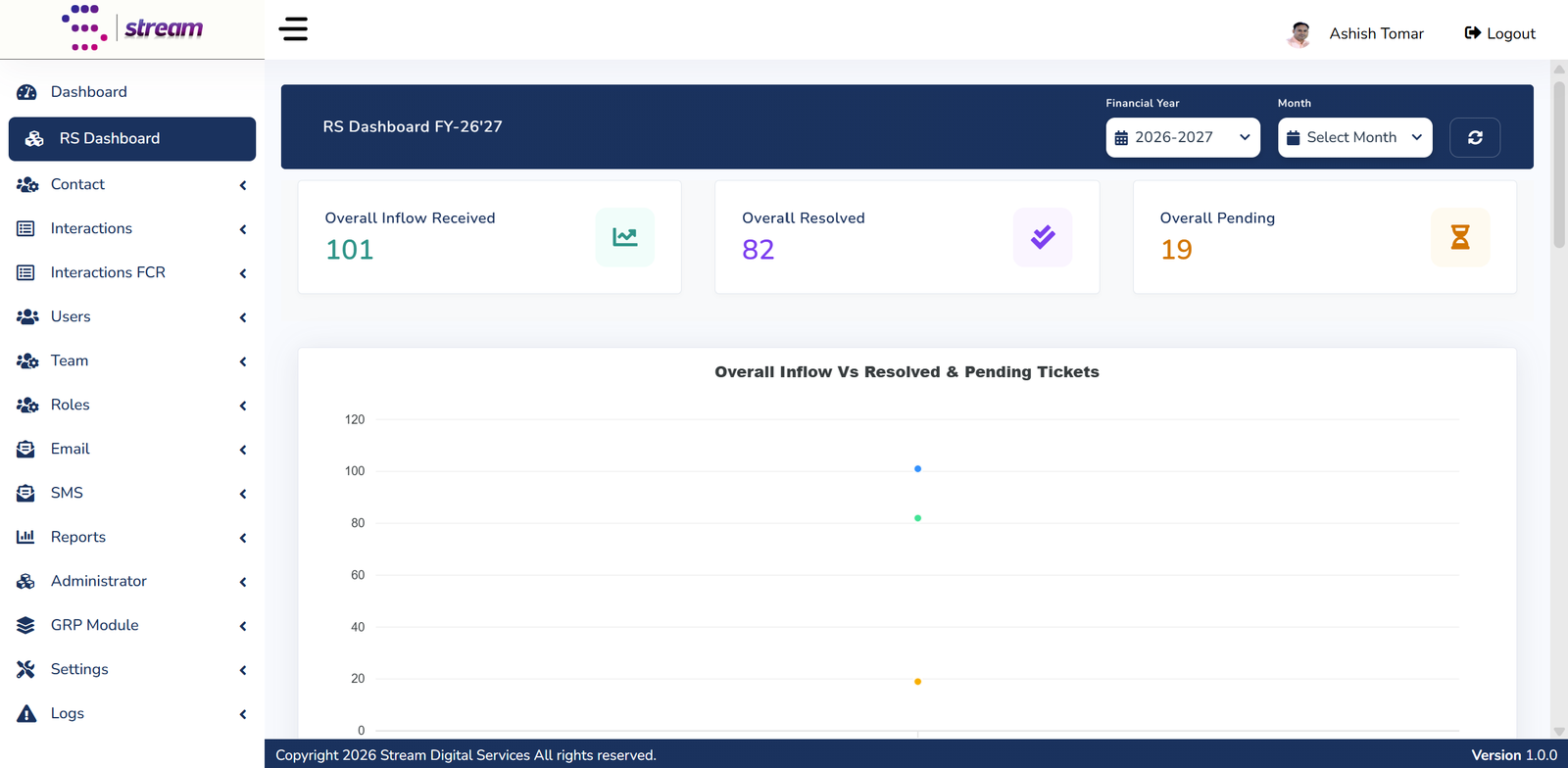Expand the Reports submenu arrow
1568x768 pixels.
tap(243, 538)
